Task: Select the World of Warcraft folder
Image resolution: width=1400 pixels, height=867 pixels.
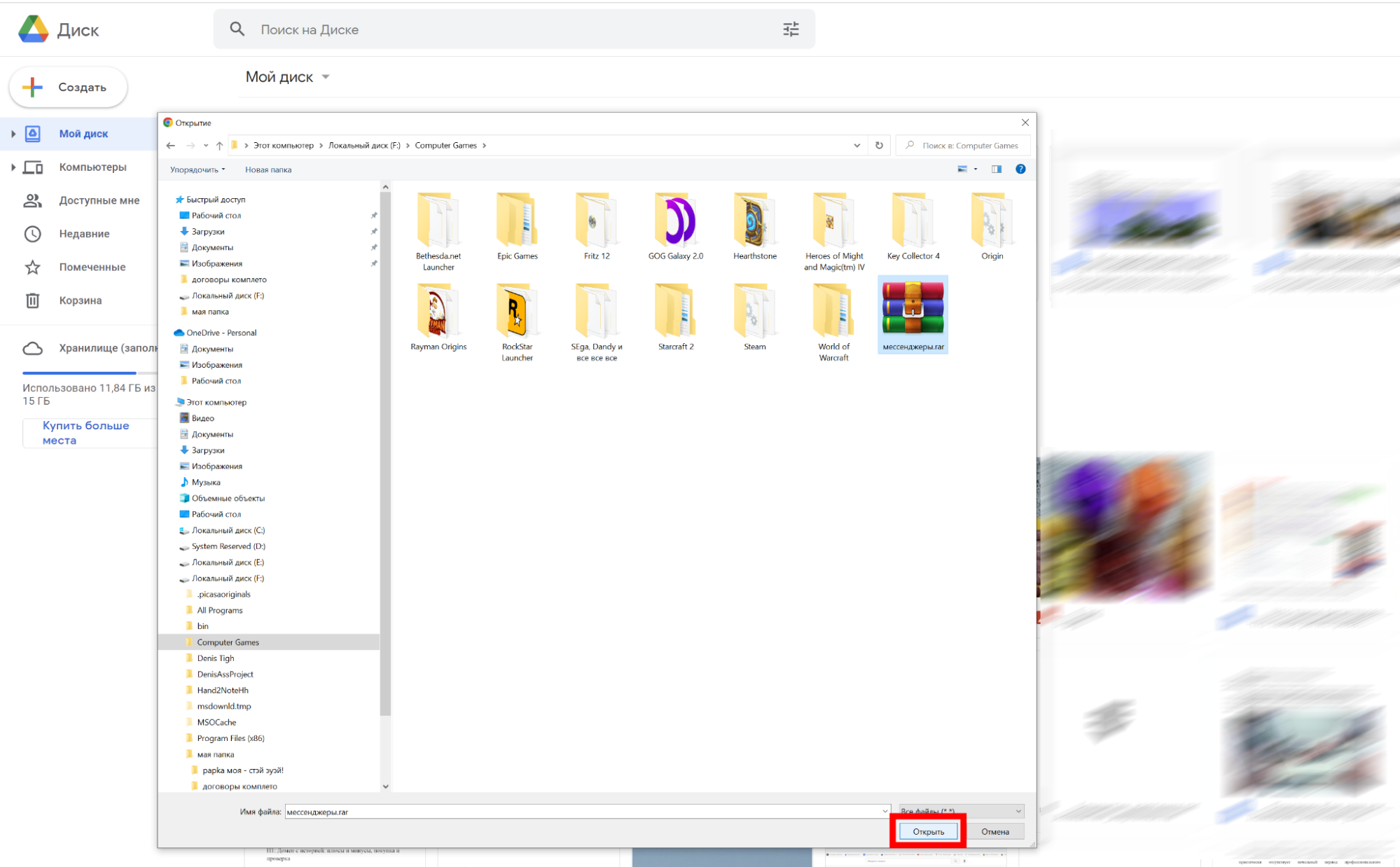Action: tap(834, 322)
